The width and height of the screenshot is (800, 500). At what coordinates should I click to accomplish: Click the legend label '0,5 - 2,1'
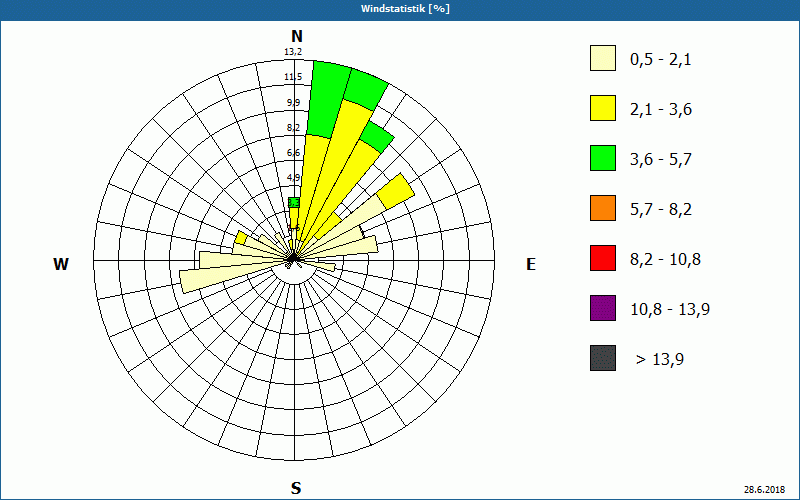661,60
